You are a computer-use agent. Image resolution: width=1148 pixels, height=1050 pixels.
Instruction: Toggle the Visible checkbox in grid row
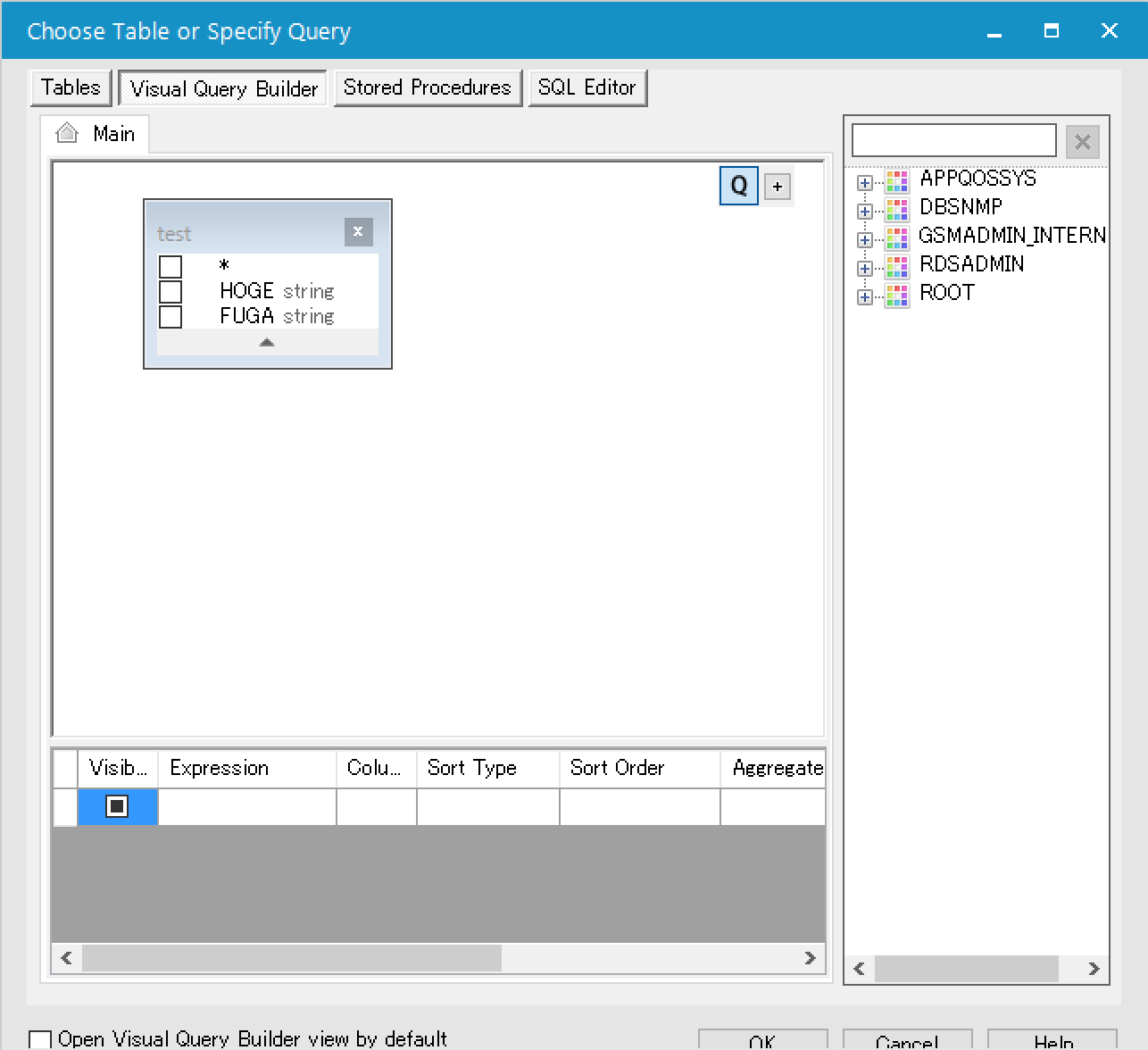(117, 806)
